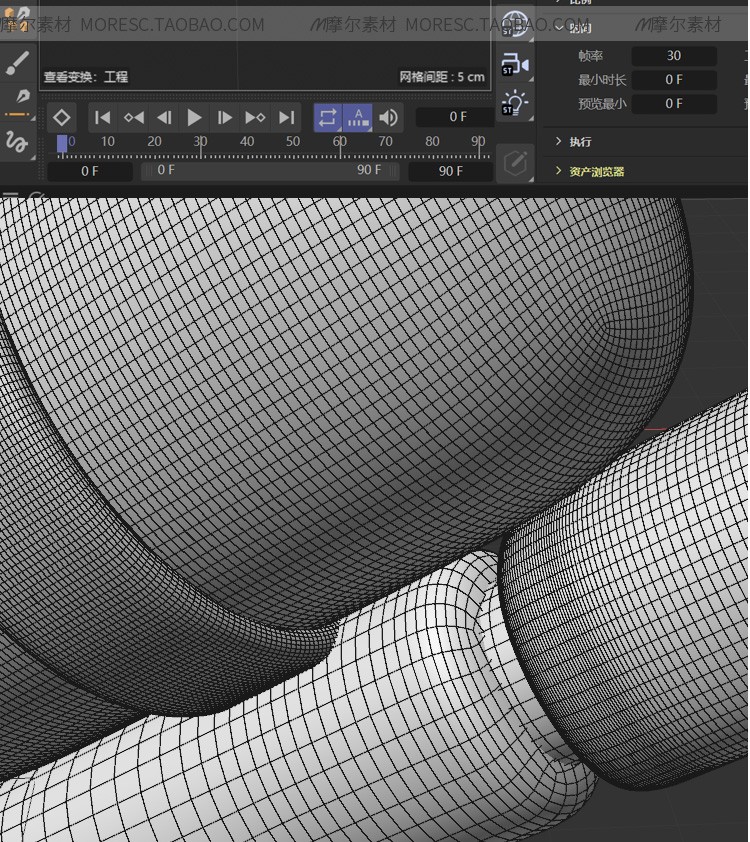Click the 预览最小 label

pos(602,104)
